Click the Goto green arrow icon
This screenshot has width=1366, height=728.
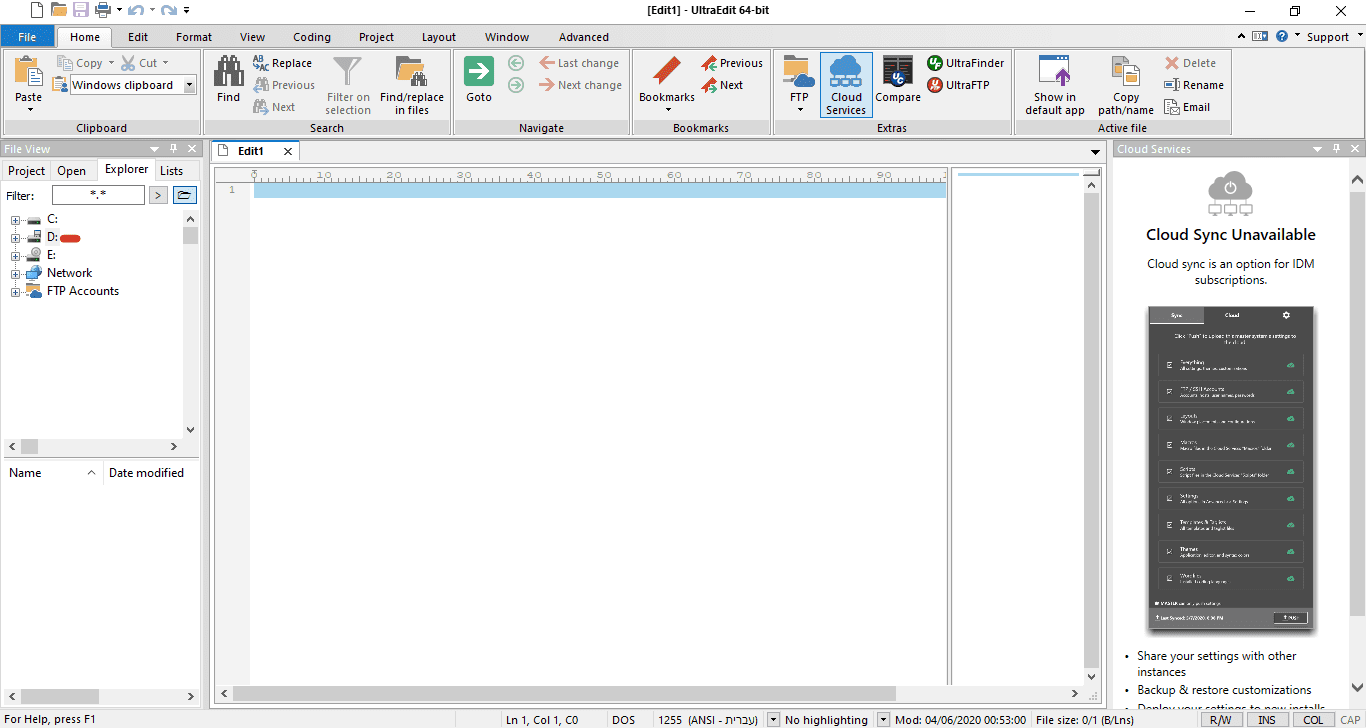pyautogui.click(x=479, y=71)
